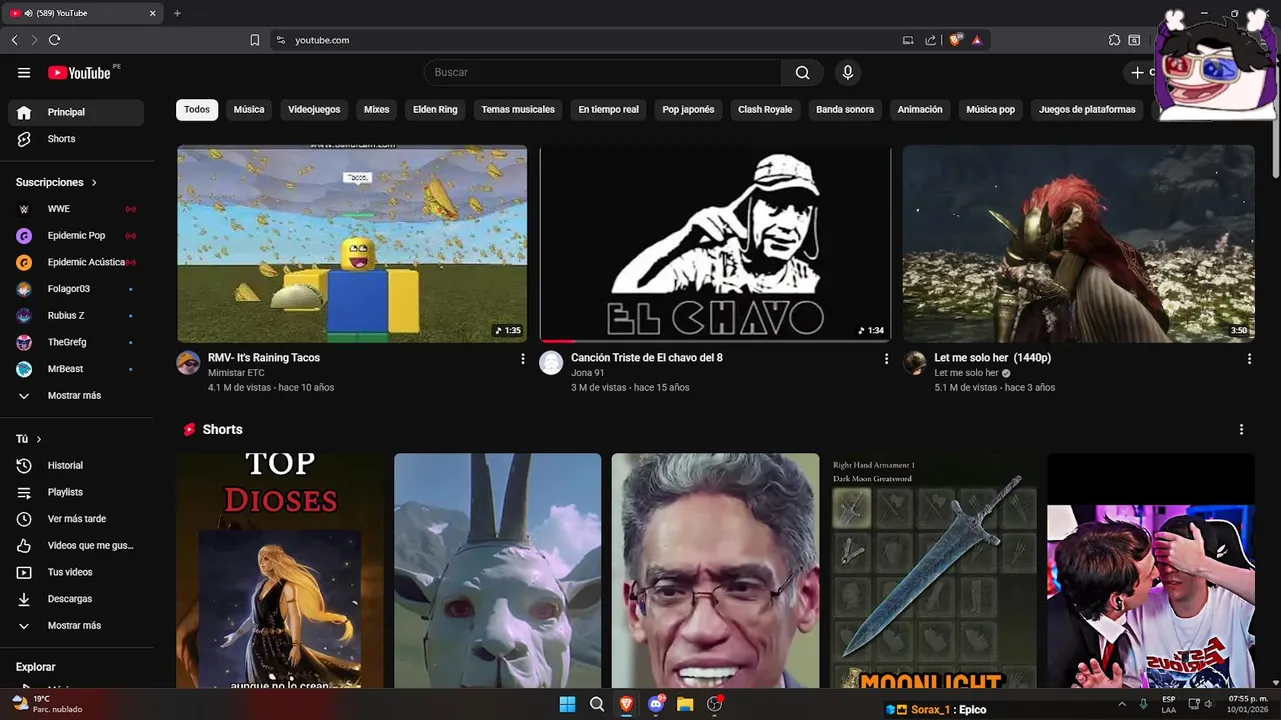Select the Música filter chip
This screenshot has width=1281, height=720.
click(x=249, y=110)
